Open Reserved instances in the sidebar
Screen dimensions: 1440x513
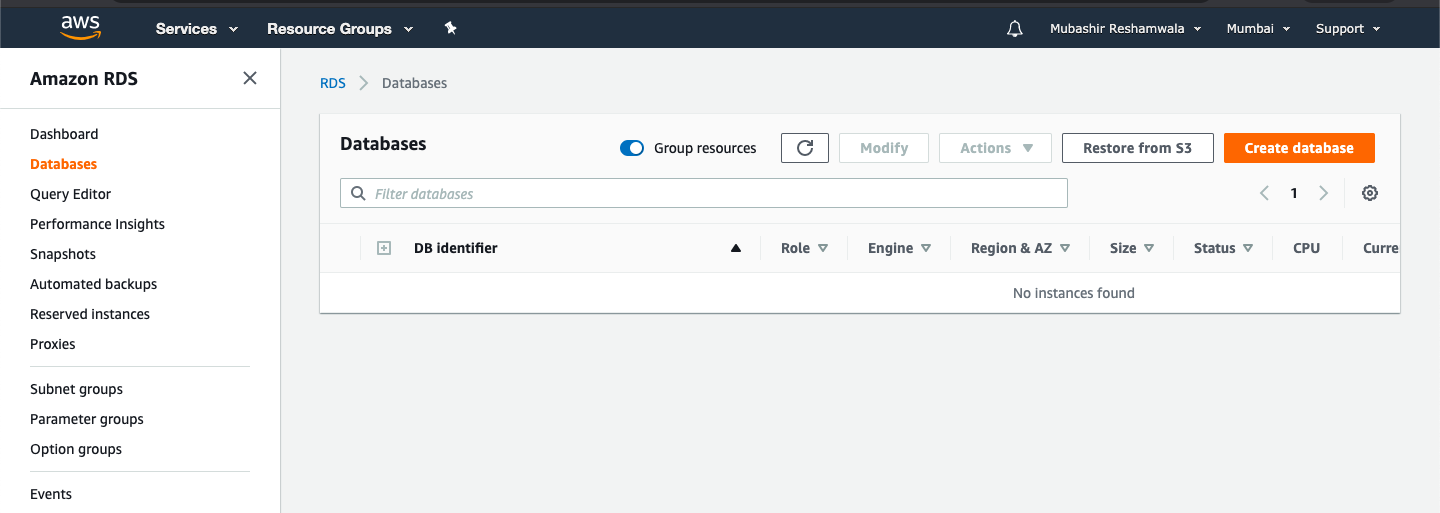pyautogui.click(x=90, y=314)
